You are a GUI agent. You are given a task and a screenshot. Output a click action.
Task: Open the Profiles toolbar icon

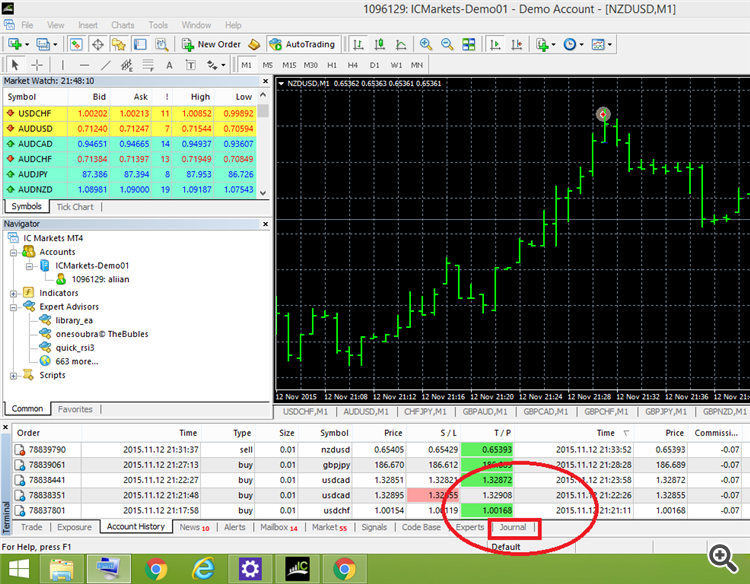tap(43, 44)
